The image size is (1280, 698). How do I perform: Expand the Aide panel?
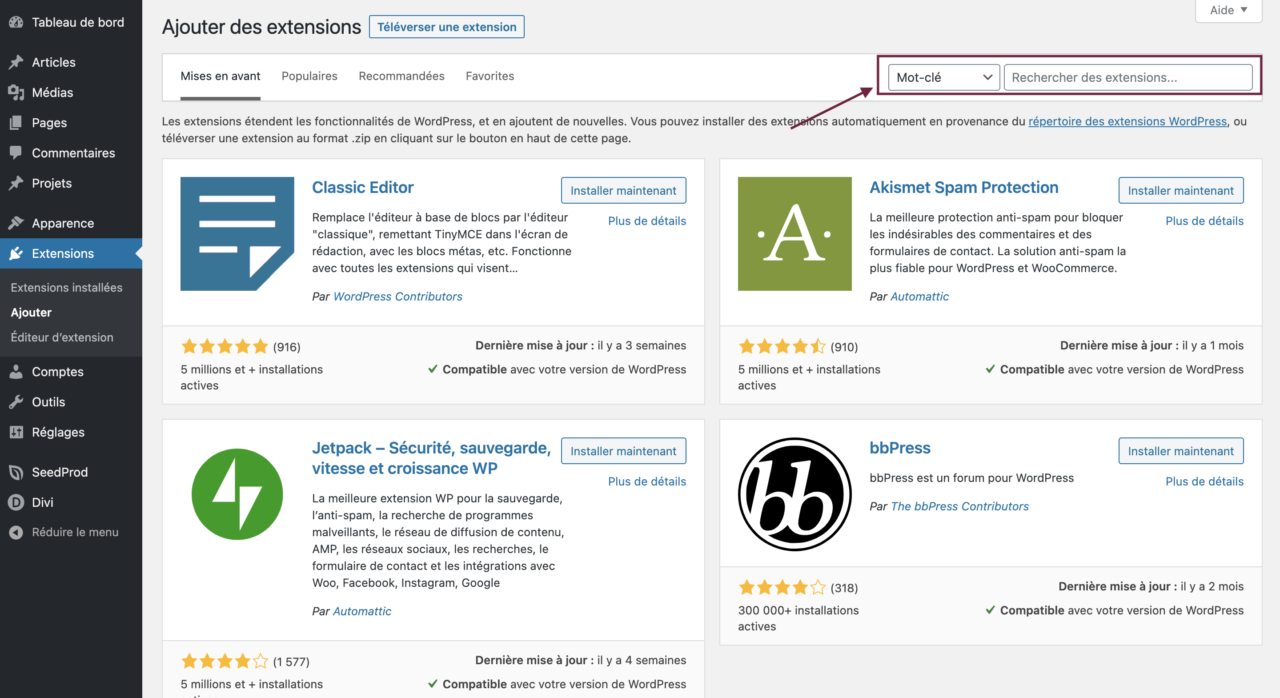pos(1227,10)
